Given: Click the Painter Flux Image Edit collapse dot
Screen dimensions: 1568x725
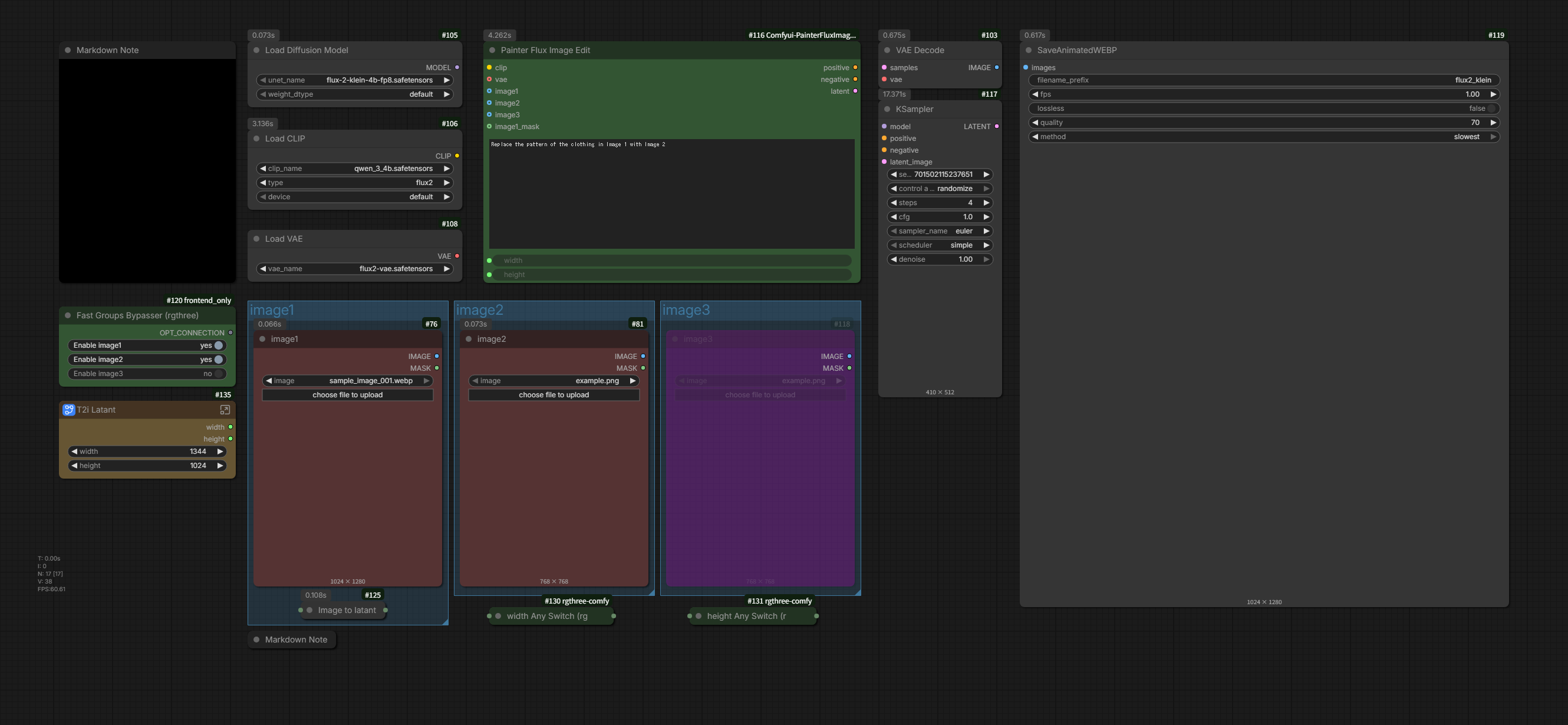Looking at the screenshot, I should (492, 51).
